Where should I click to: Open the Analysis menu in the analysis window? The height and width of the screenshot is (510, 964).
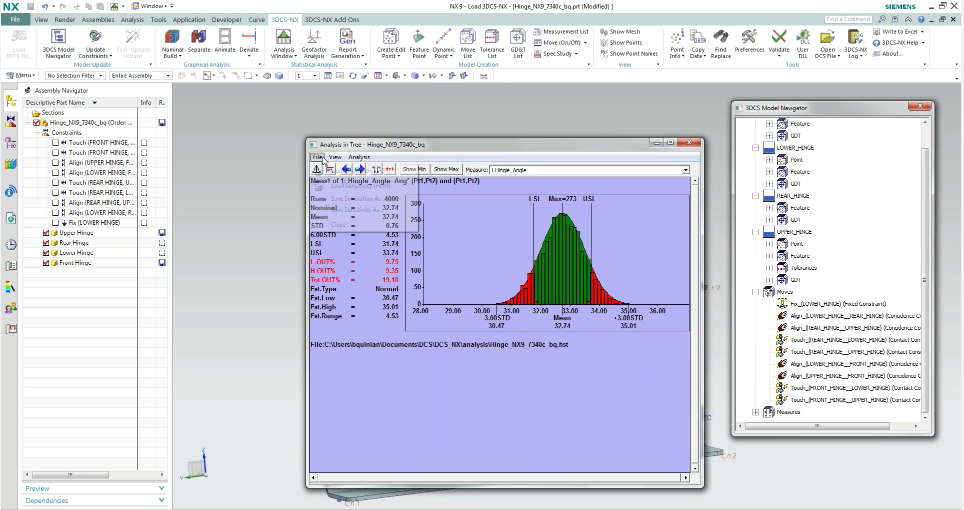359,157
